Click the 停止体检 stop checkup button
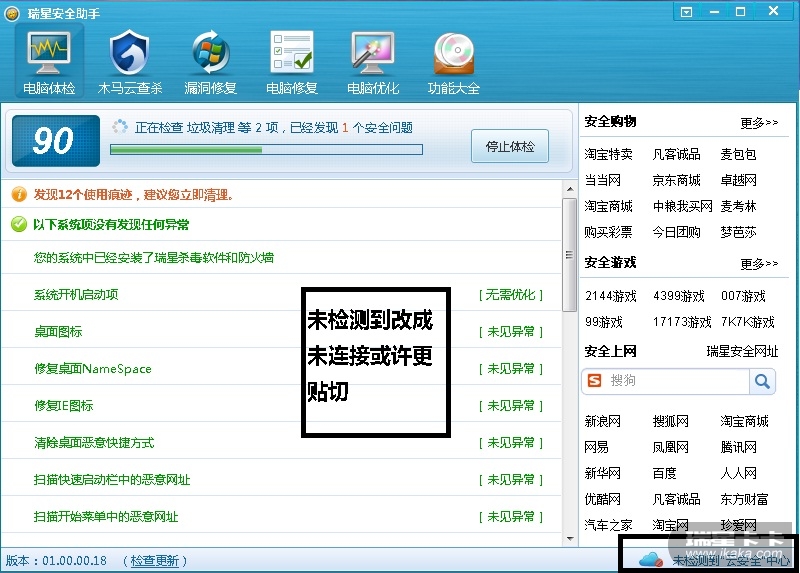The width and height of the screenshot is (800, 573). click(510, 146)
